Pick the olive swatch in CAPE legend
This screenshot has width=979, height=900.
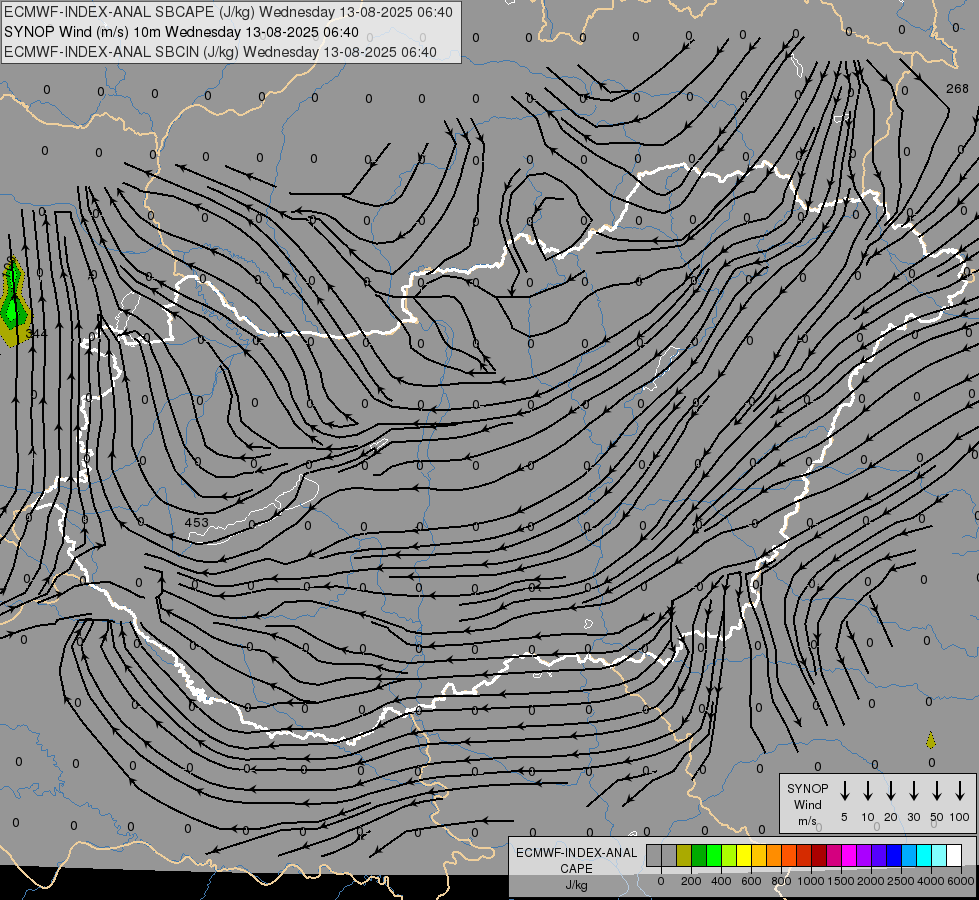684,856
